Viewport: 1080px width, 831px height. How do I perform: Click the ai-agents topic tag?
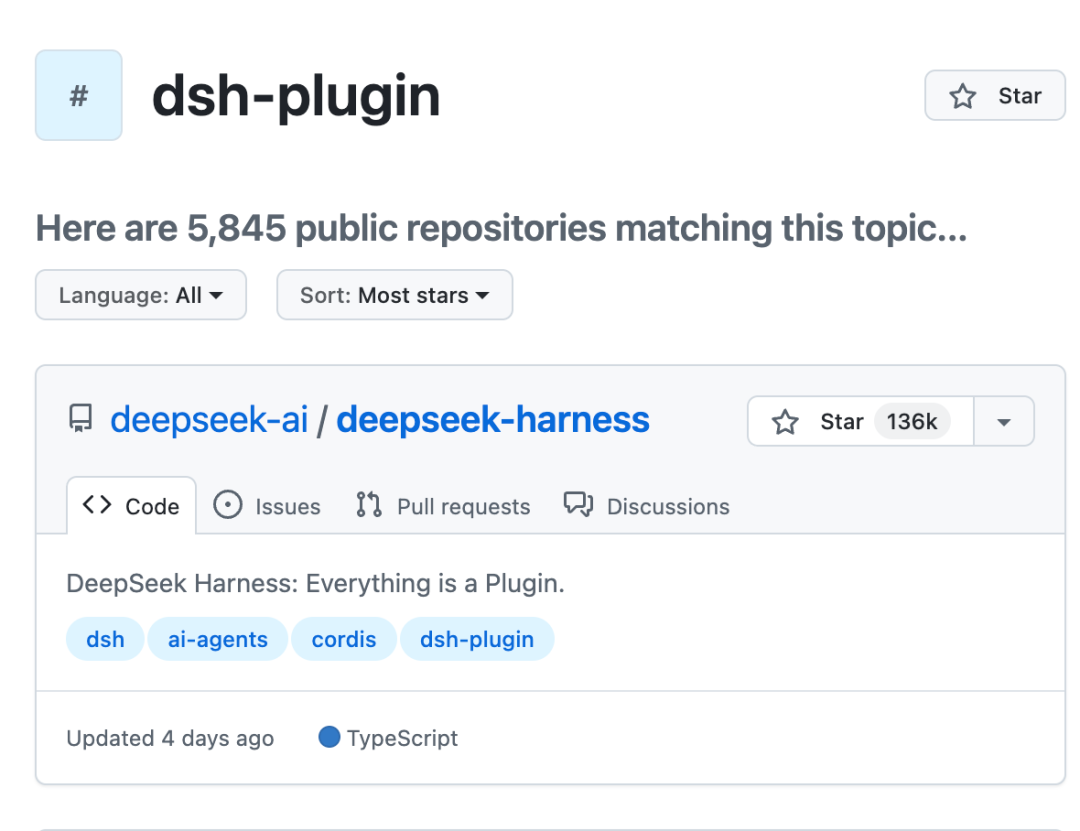(x=218, y=639)
